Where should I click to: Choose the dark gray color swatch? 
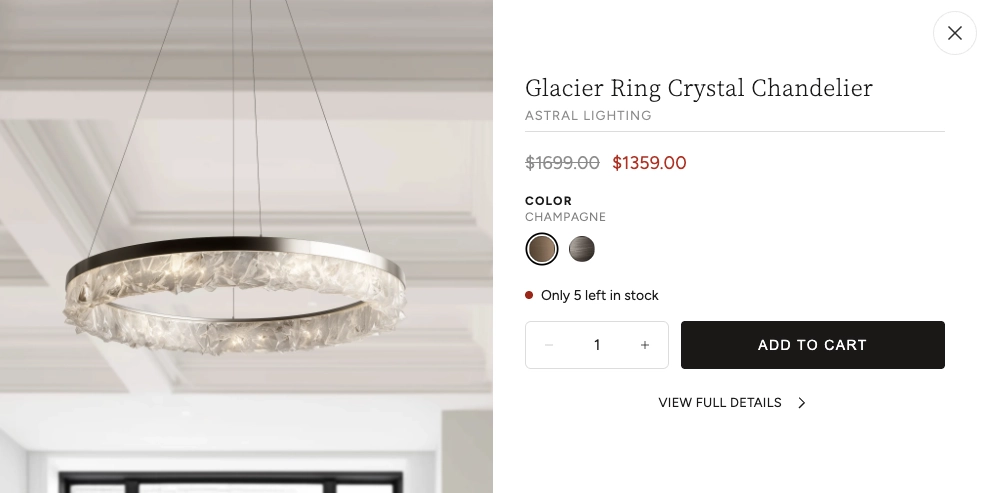click(582, 249)
